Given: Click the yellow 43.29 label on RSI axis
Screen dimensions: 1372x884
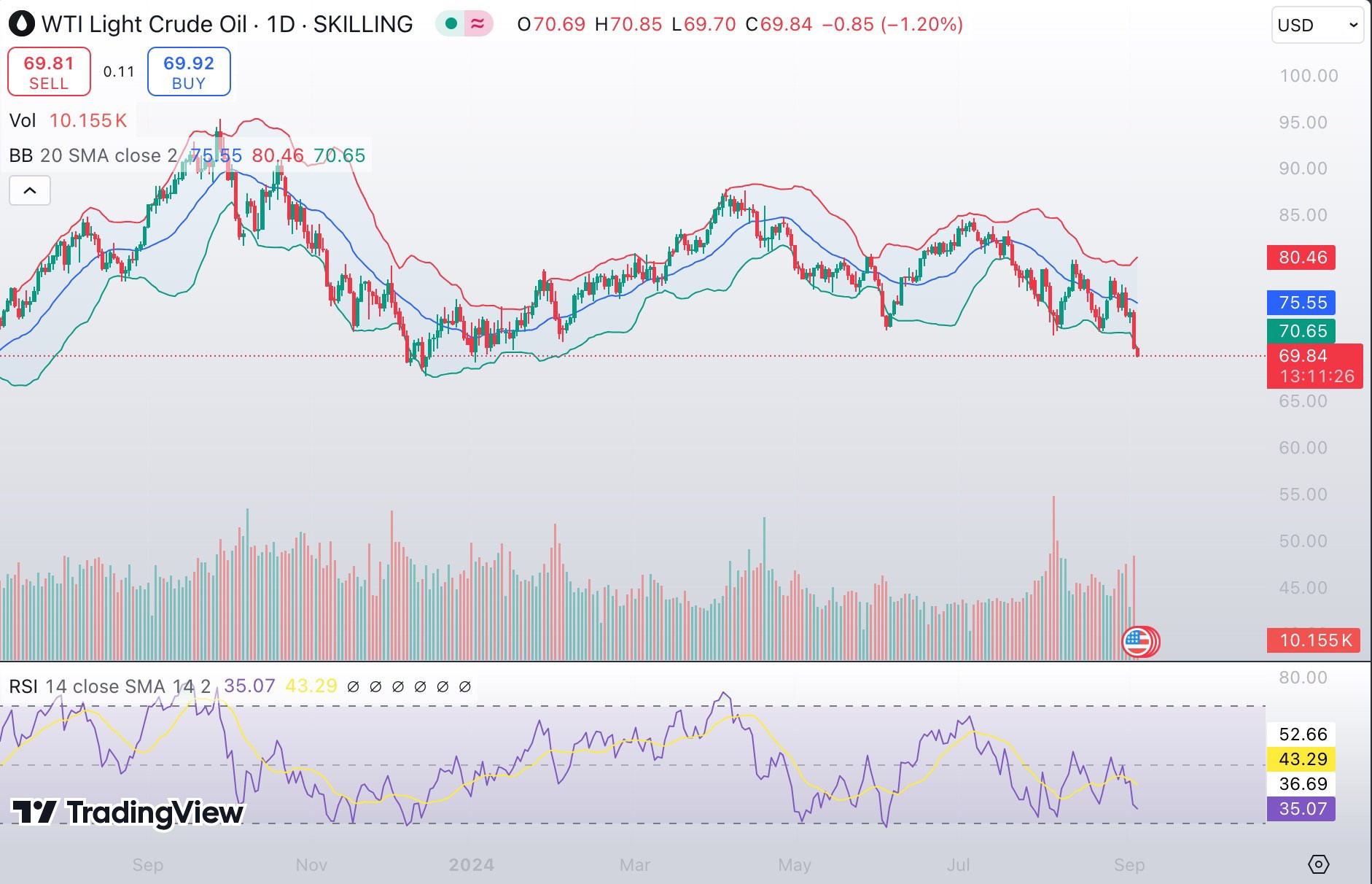Looking at the screenshot, I should pyautogui.click(x=1303, y=759).
